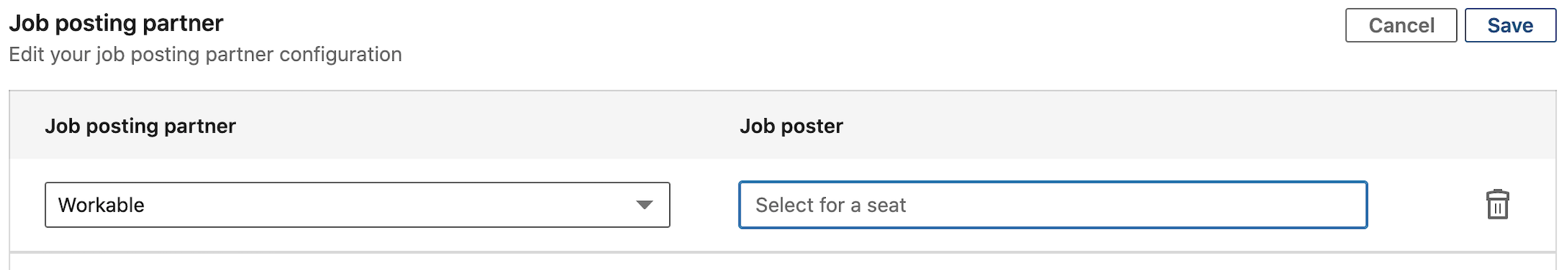The width and height of the screenshot is (1568, 270).
Task: Choose a job poster seat in the input
Action: coord(1053,205)
